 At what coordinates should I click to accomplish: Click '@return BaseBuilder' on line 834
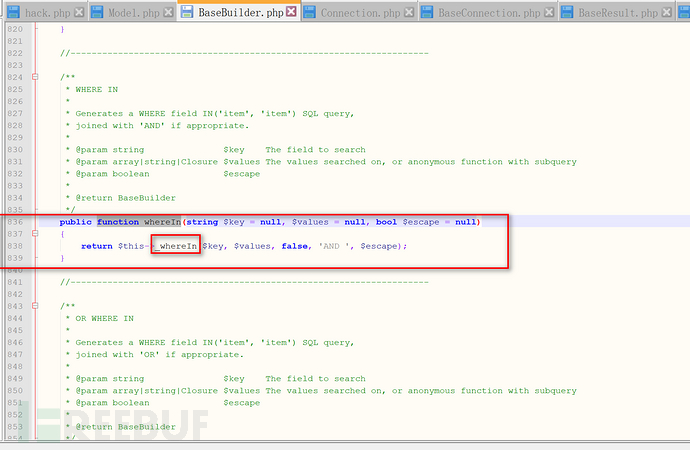[x=125, y=198]
